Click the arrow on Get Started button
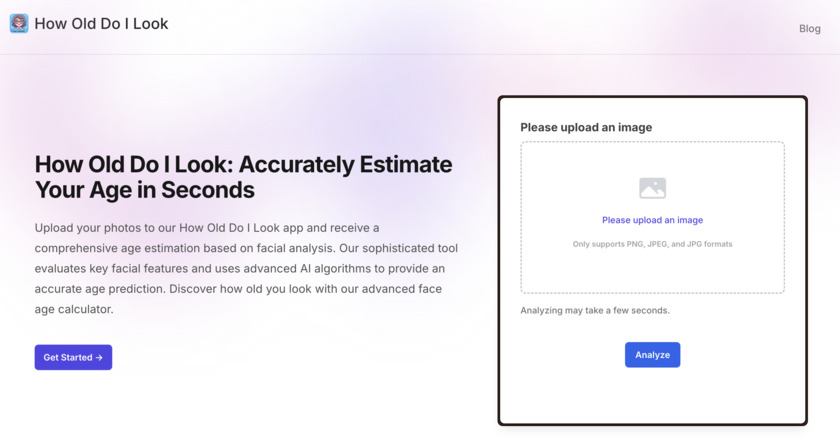This screenshot has height=447, width=840. [x=99, y=358]
